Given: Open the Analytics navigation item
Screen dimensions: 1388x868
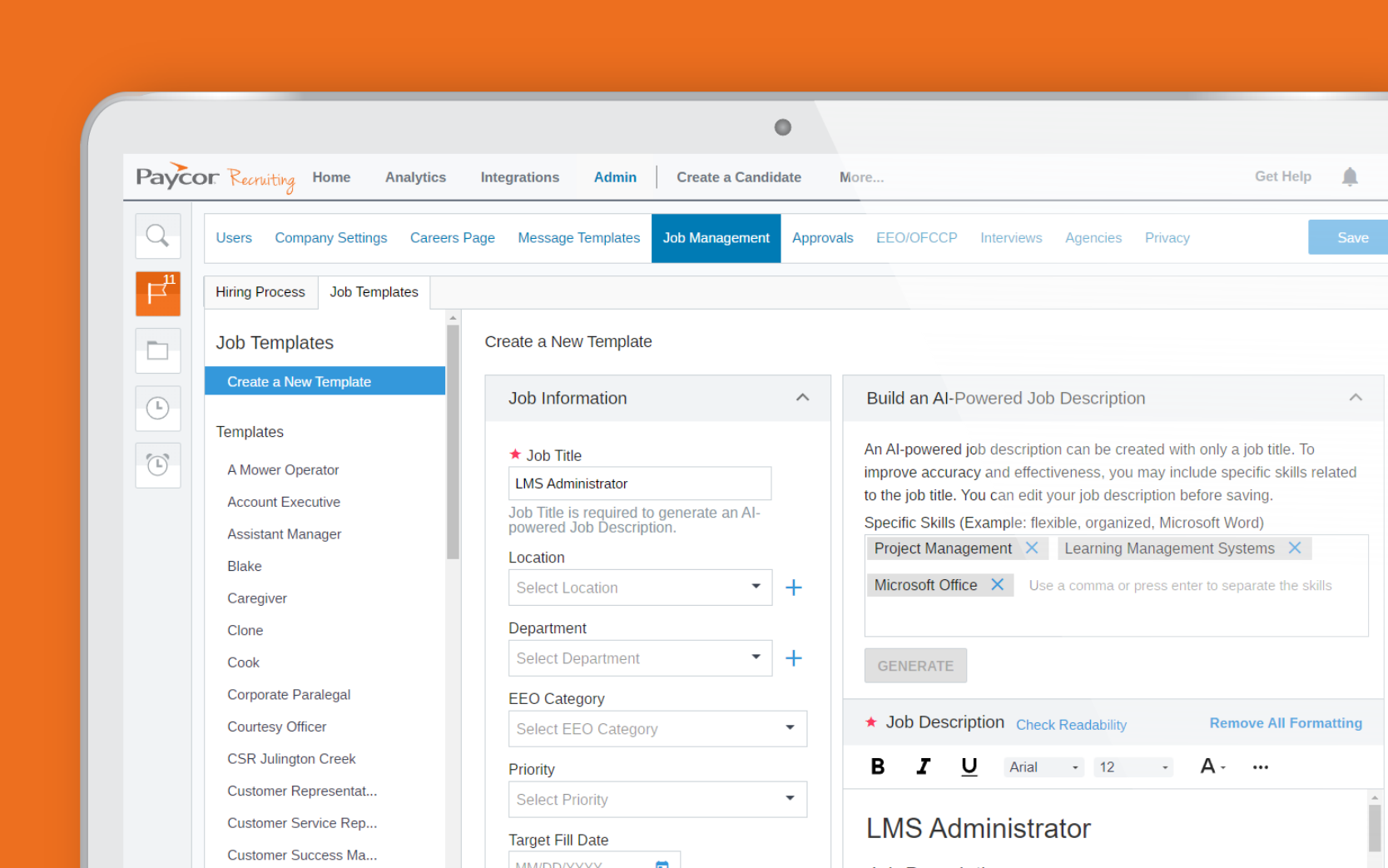Looking at the screenshot, I should [415, 177].
